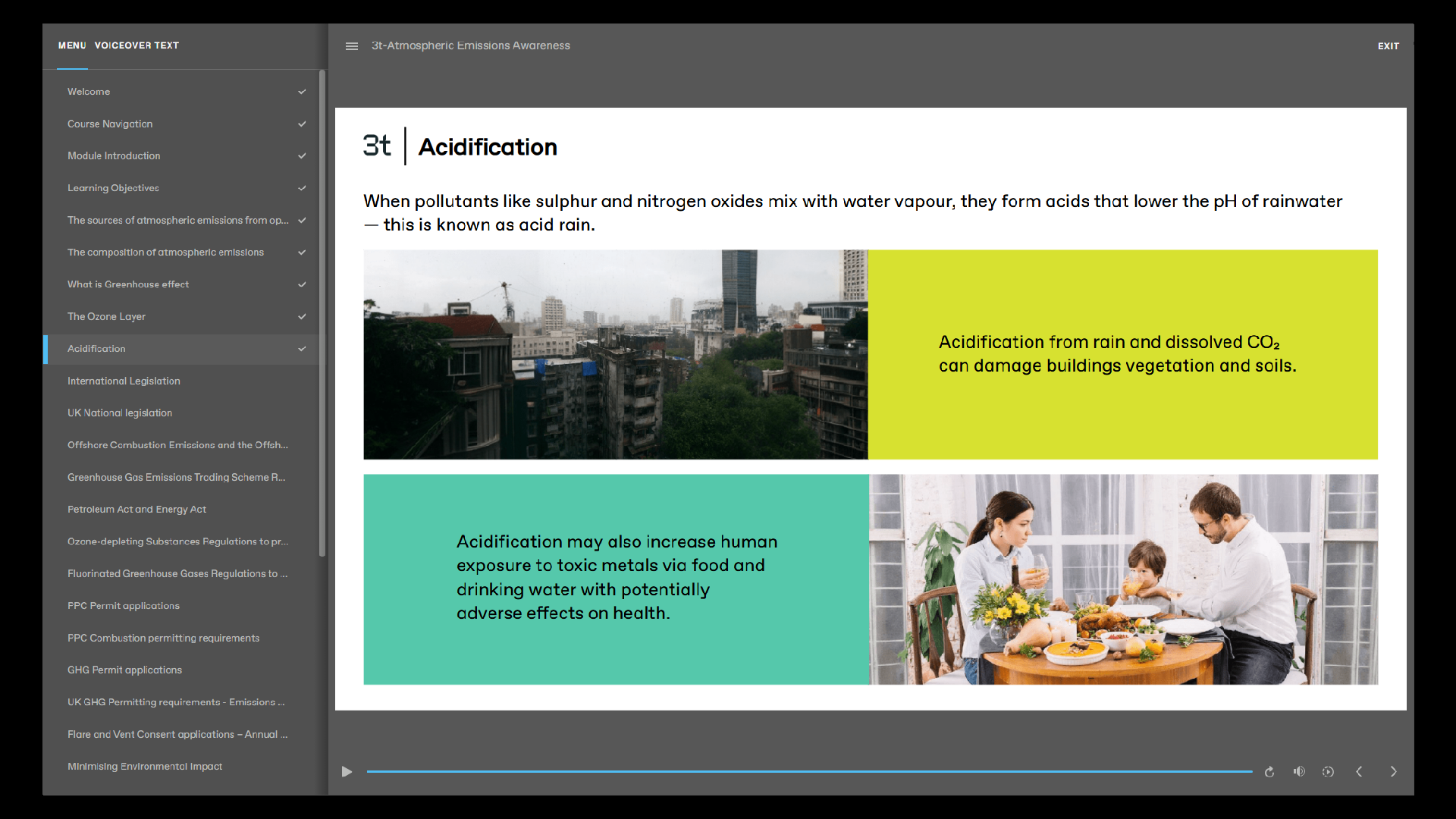Click the Ozone Layer completion checkmark
This screenshot has height=819, width=1456.
pos(302,317)
